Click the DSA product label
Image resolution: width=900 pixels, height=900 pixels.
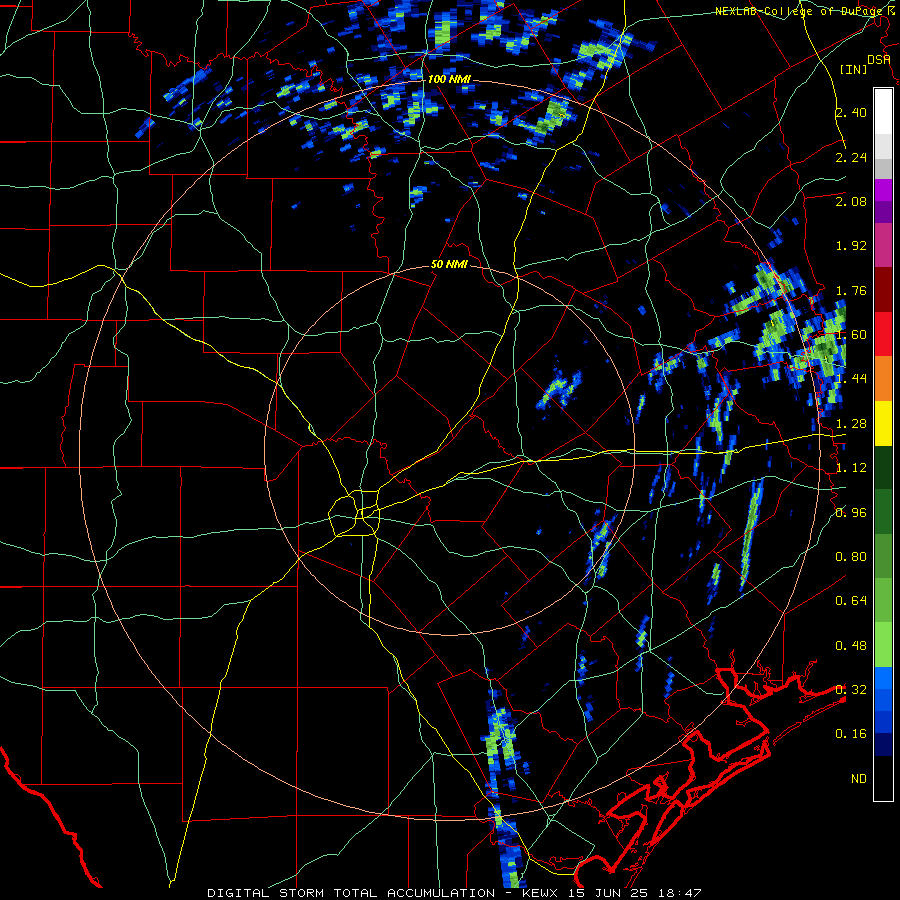pos(879,60)
